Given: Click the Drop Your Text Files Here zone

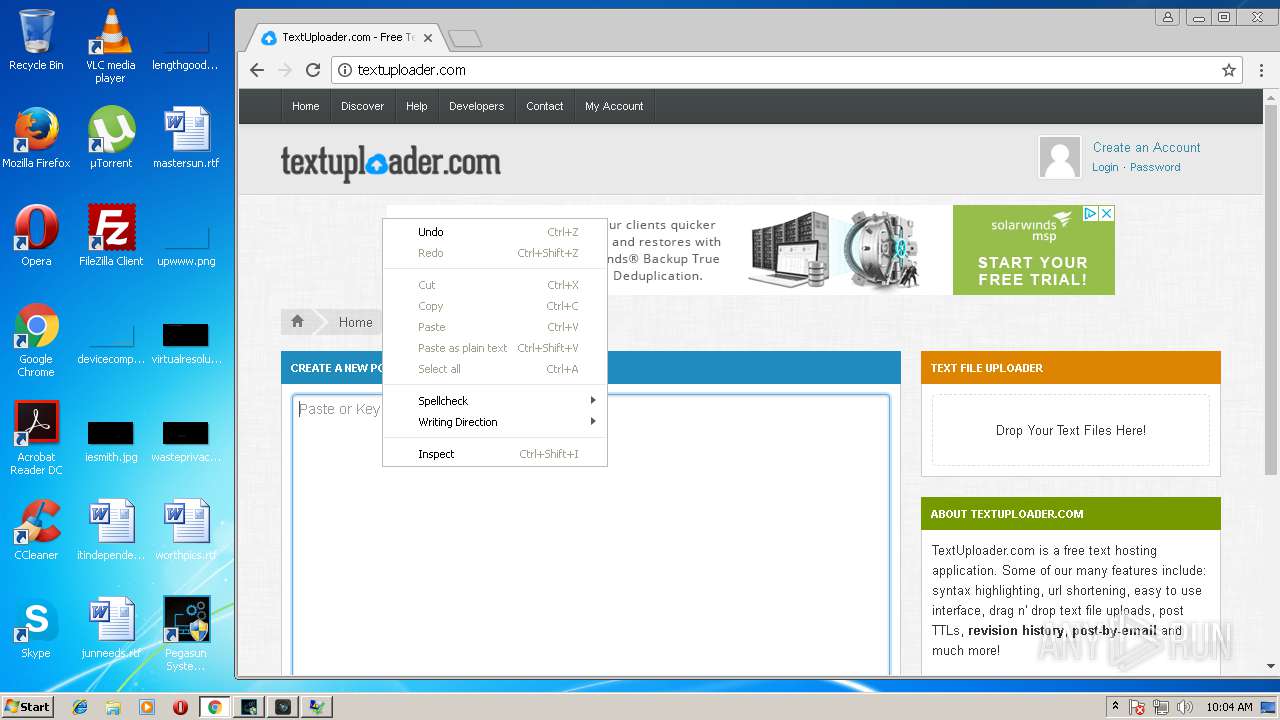Looking at the screenshot, I should (x=1071, y=430).
